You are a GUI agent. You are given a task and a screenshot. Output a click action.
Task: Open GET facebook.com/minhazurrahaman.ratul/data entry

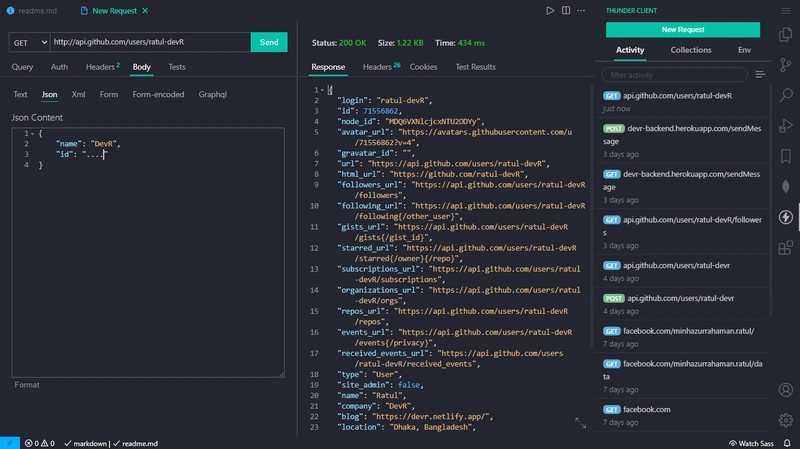click(x=684, y=376)
